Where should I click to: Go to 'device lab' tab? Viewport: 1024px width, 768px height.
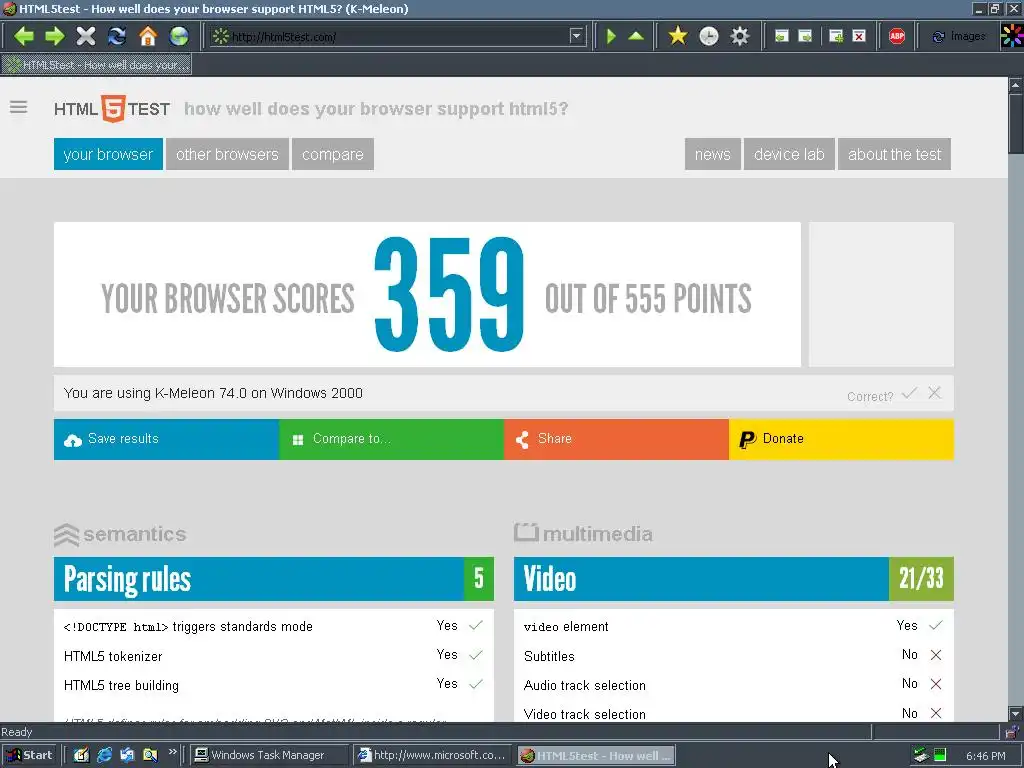pyautogui.click(x=789, y=154)
